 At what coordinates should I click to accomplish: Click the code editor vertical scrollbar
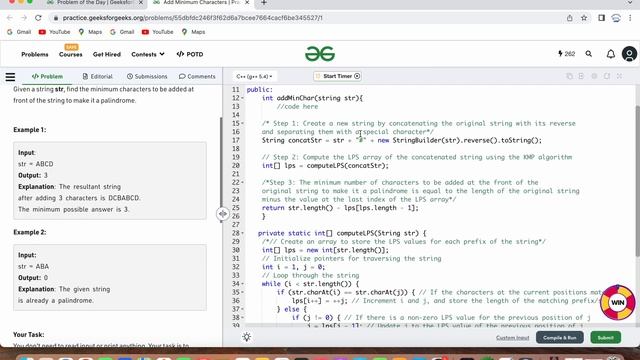pyautogui.click(x=637, y=181)
